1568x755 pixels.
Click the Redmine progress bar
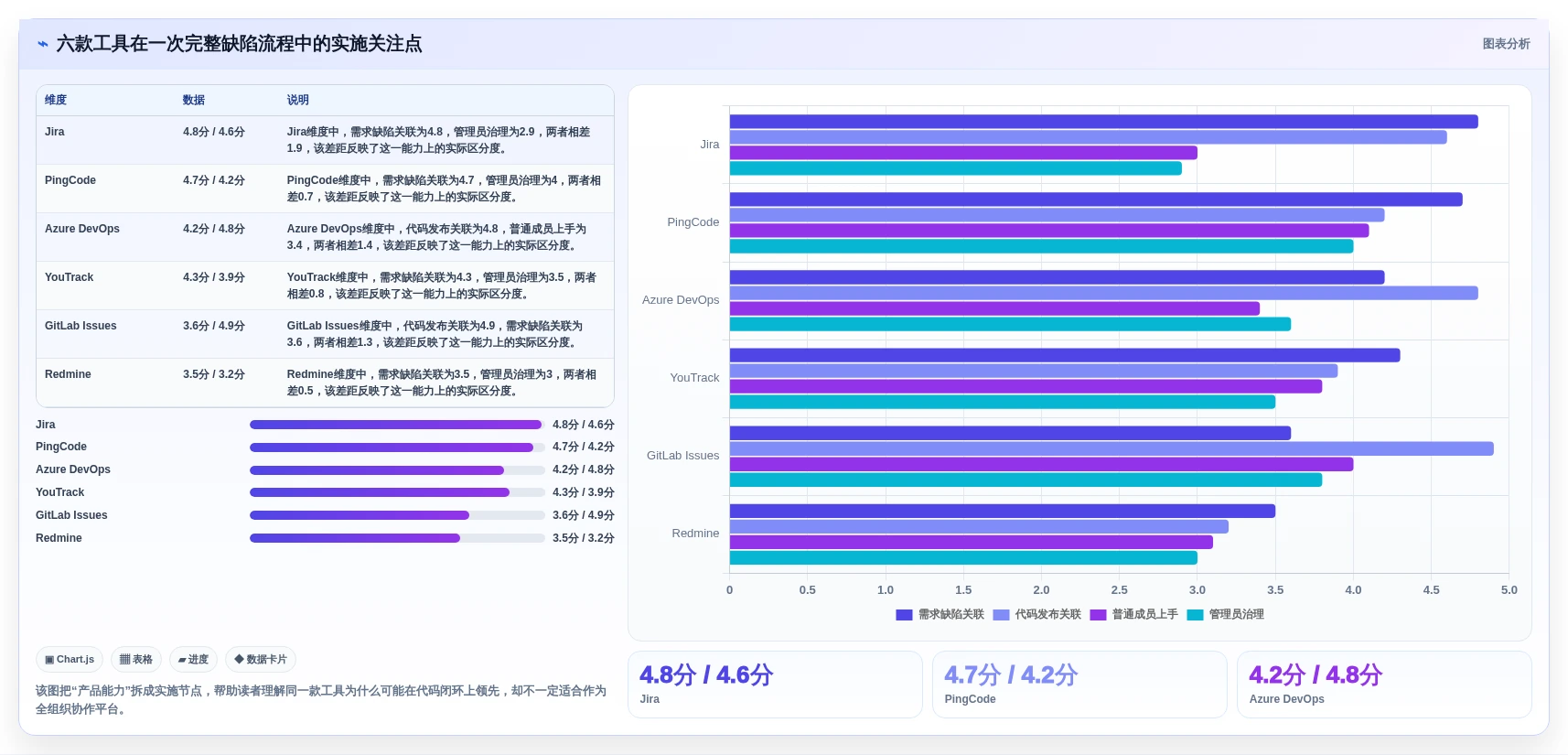397,538
